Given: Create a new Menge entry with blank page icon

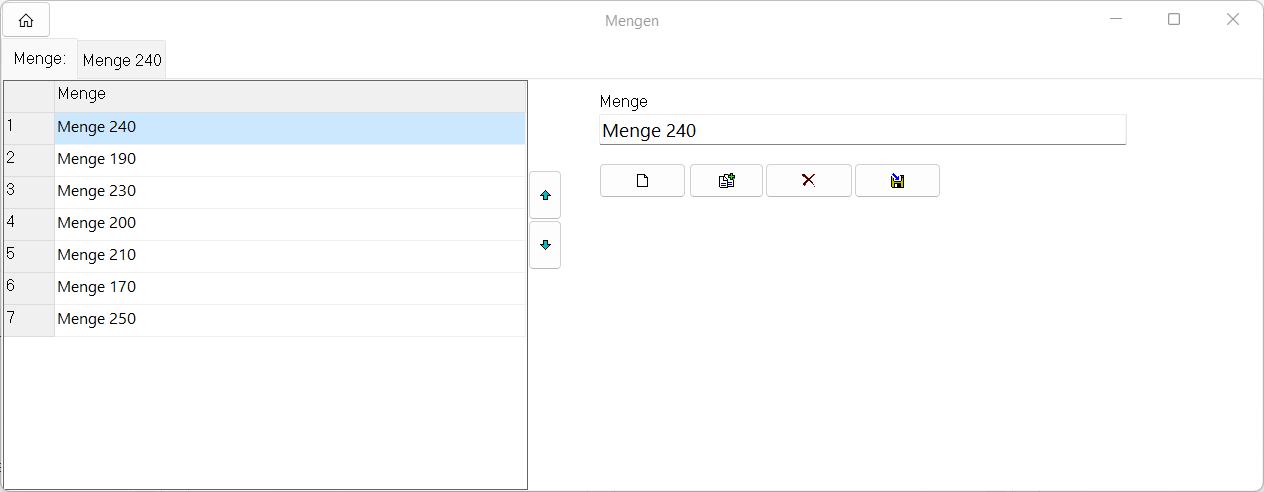Looking at the screenshot, I should click(x=642, y=181).
